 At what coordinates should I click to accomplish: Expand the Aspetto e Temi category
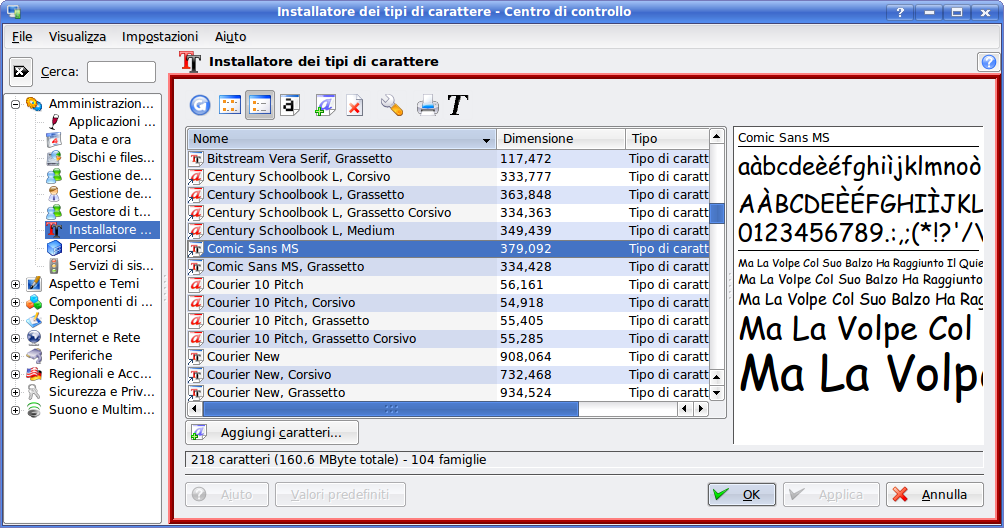click(x=16, y=284)
